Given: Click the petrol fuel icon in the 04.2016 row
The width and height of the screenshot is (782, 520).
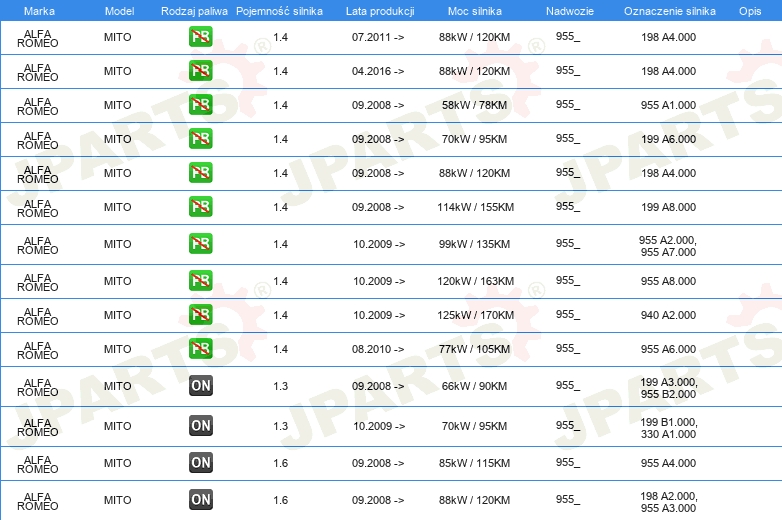Looking at the screenshot, I should [200, 71].
